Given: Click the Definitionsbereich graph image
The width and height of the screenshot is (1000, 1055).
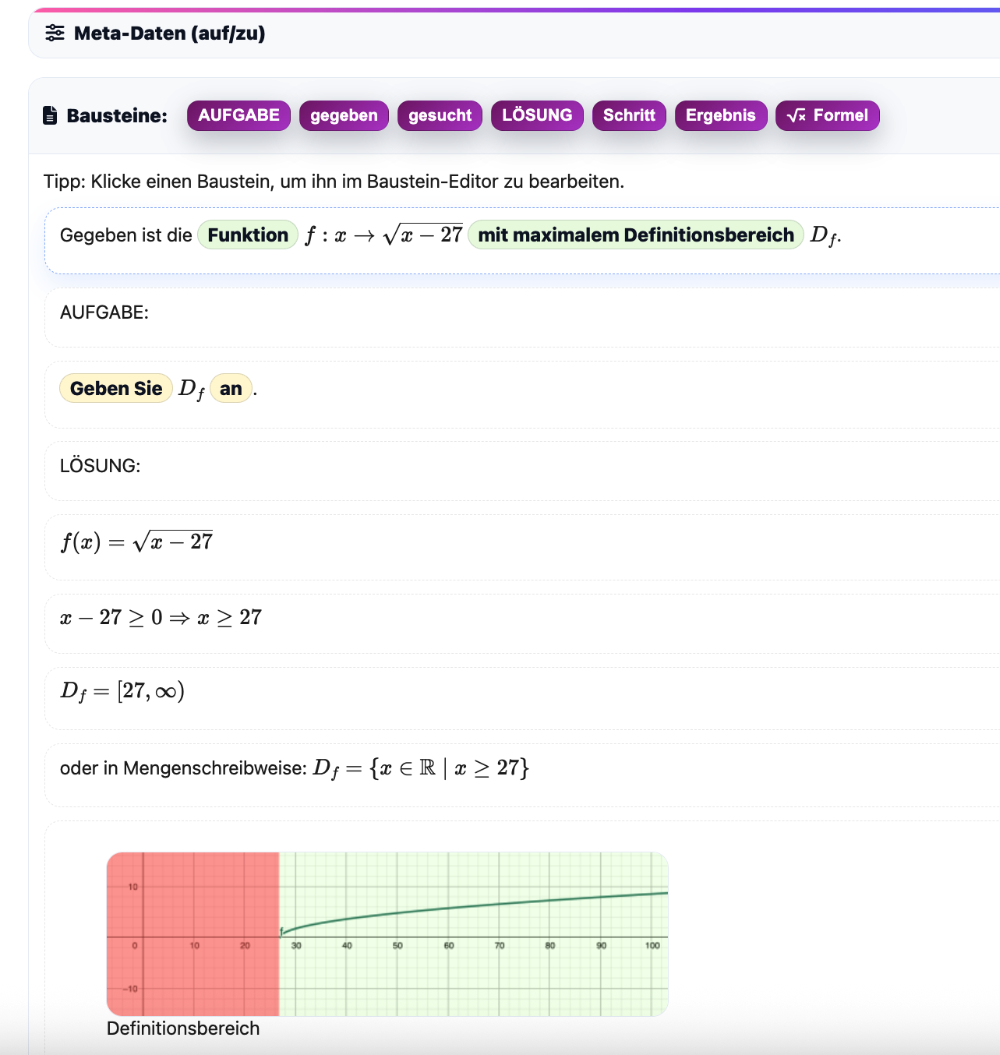Looking at the screenshot, I should click(x=387, y=933).
